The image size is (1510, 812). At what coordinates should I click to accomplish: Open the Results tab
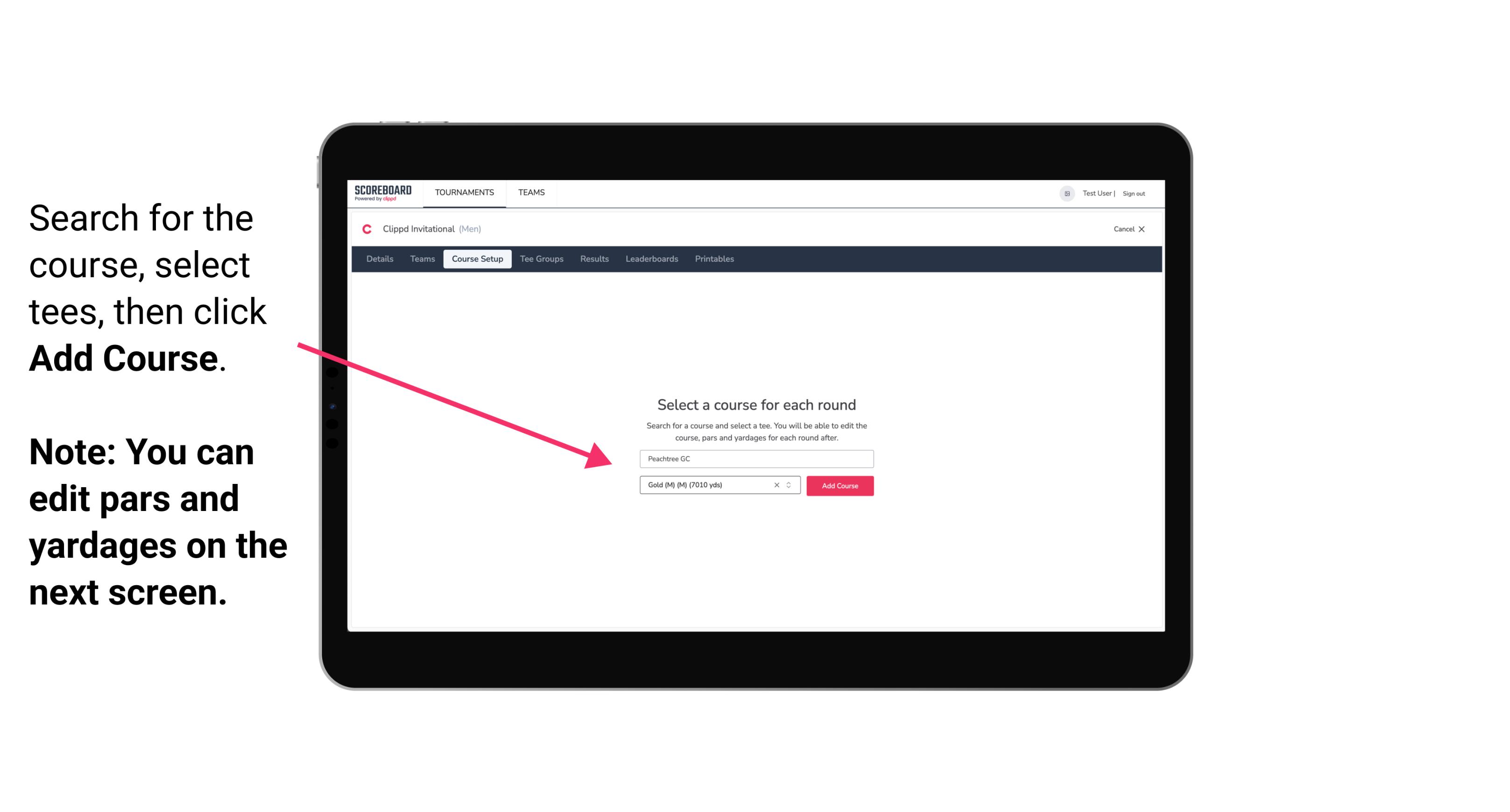tap(593, 259)
